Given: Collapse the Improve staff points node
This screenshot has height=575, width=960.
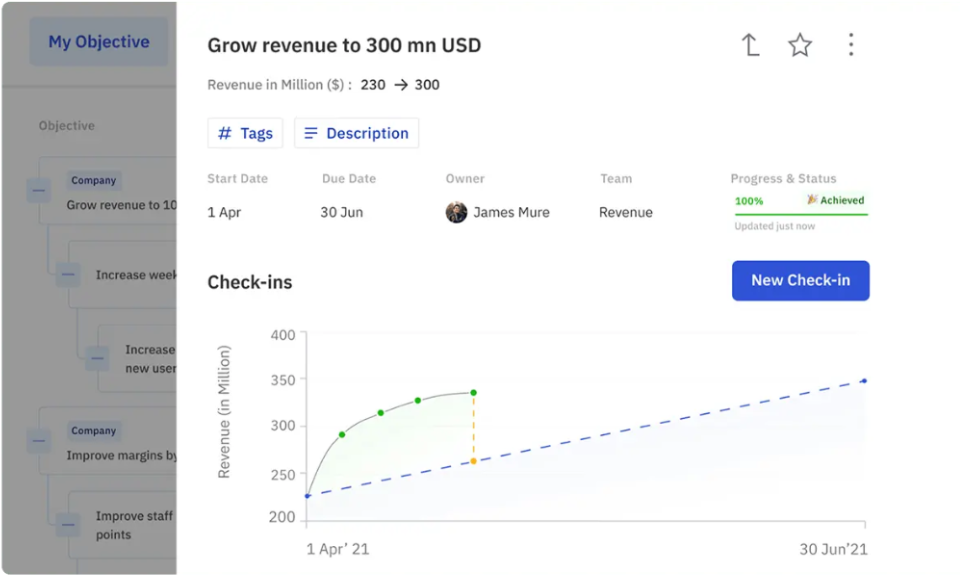Looking at the screenshot, I should click(x=68, y=525).
